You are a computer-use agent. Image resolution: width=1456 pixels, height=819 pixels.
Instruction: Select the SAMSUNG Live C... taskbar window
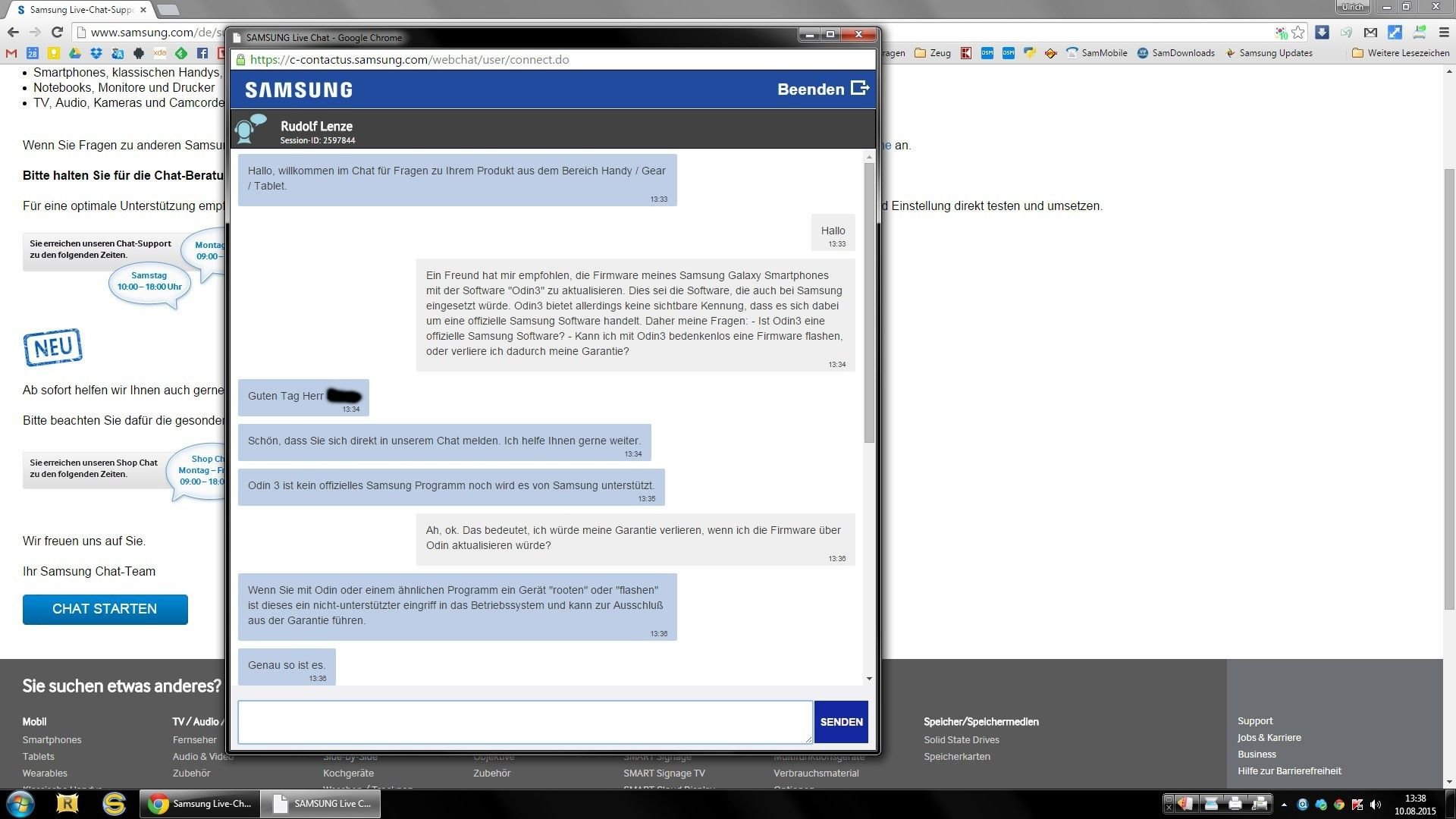(321, 804)
